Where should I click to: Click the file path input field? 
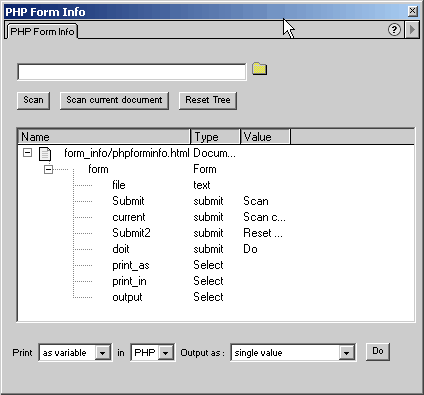[132, 72]
